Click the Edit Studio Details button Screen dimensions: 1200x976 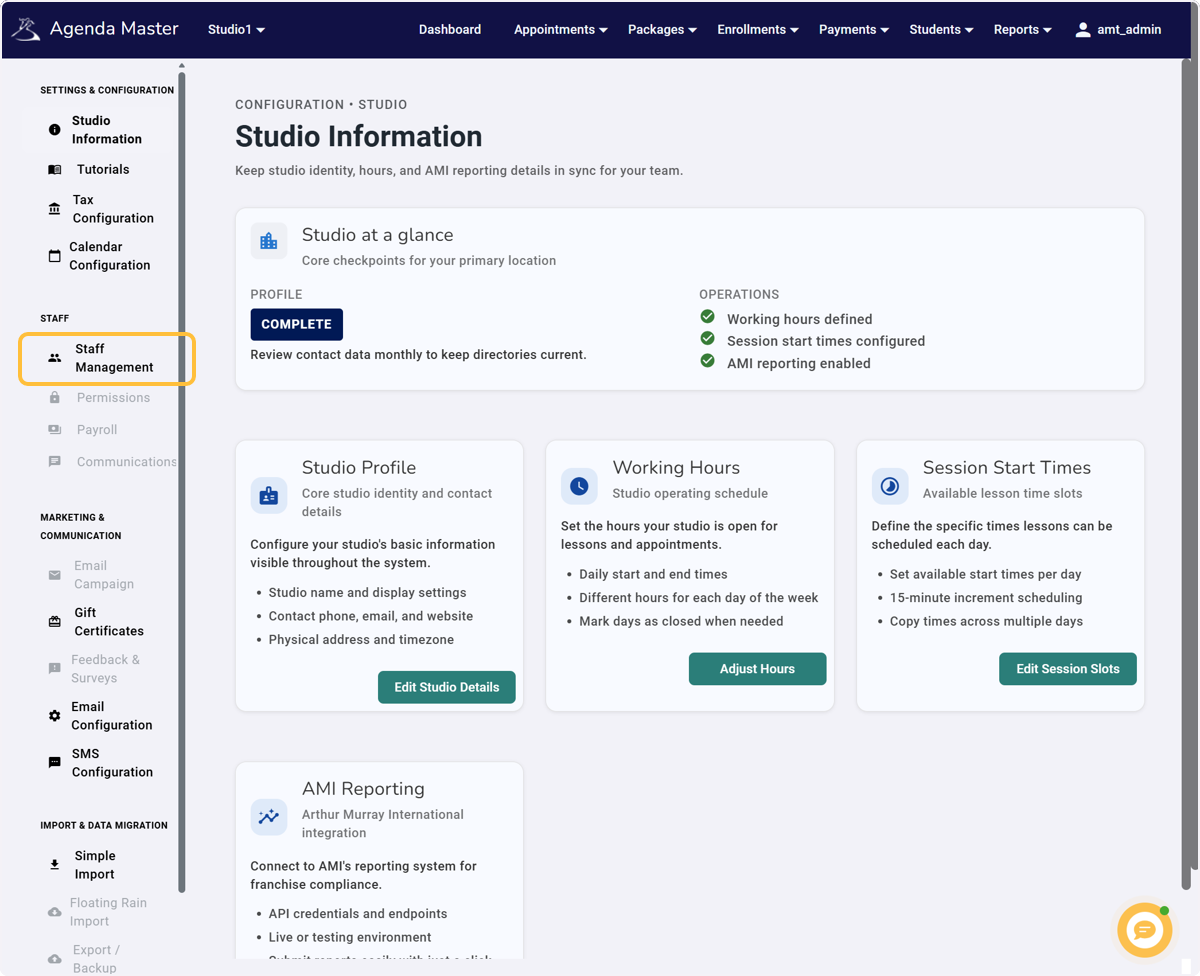[x=446, y=687]
